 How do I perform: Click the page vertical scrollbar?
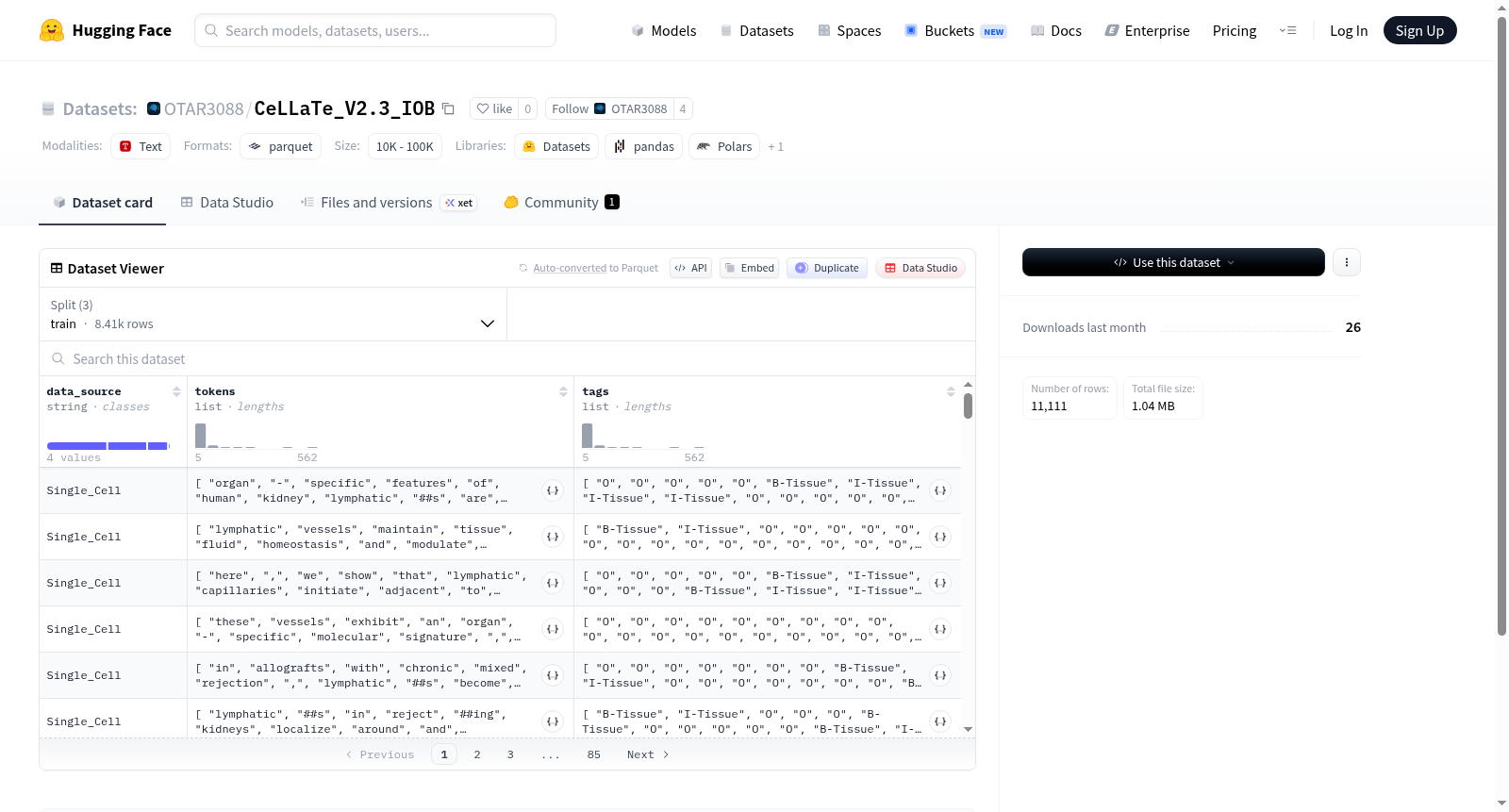[x=1502, y=325]
